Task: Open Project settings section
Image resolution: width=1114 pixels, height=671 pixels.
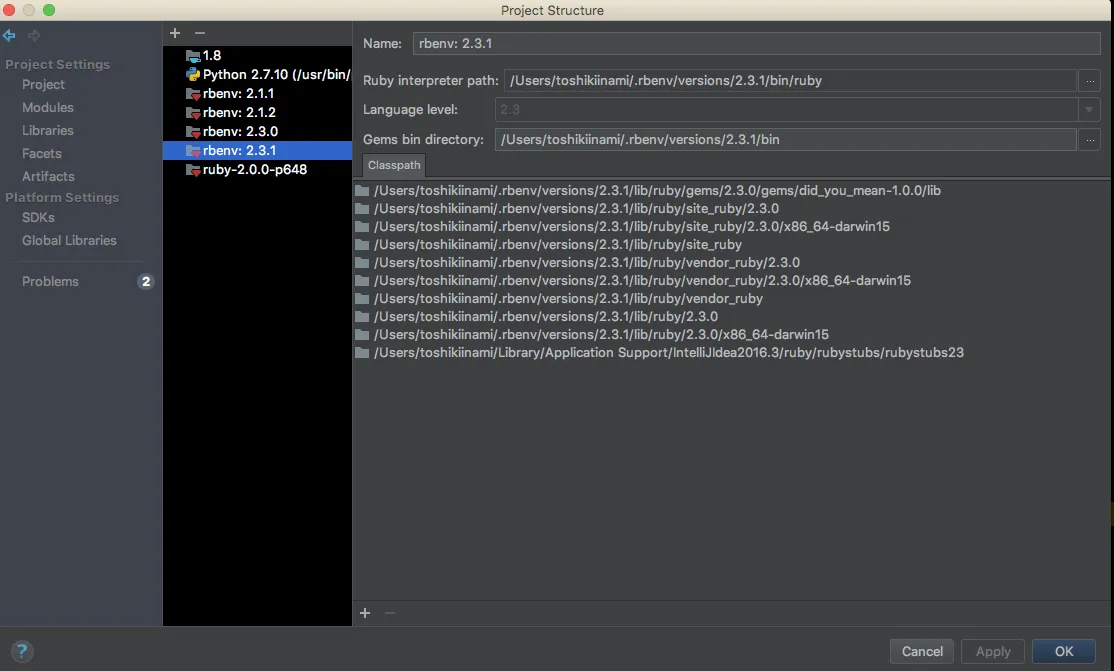Action: tap(43, 85)
